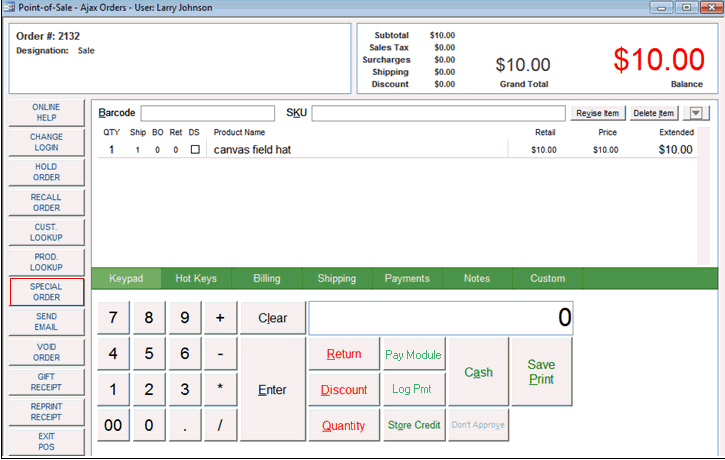Click the Save Print button
The width and height of the screenshot is (725, 460).
(x=541, y=372)
